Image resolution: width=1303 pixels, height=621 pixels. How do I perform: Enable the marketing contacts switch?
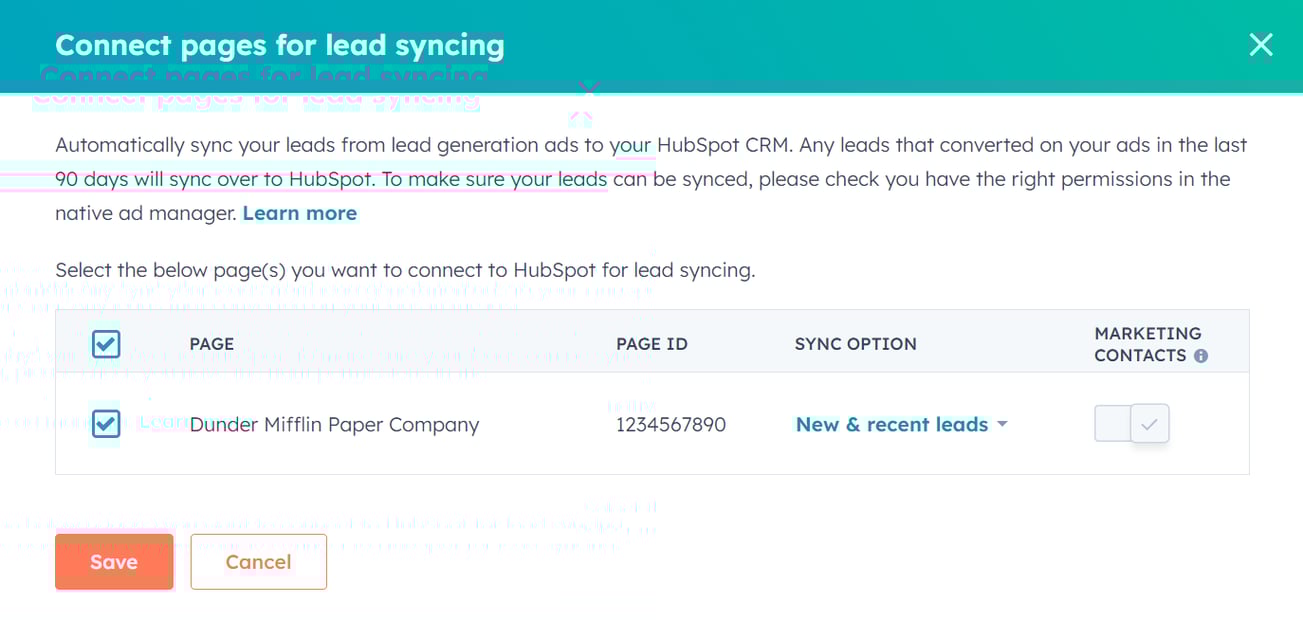(1131, 423)
